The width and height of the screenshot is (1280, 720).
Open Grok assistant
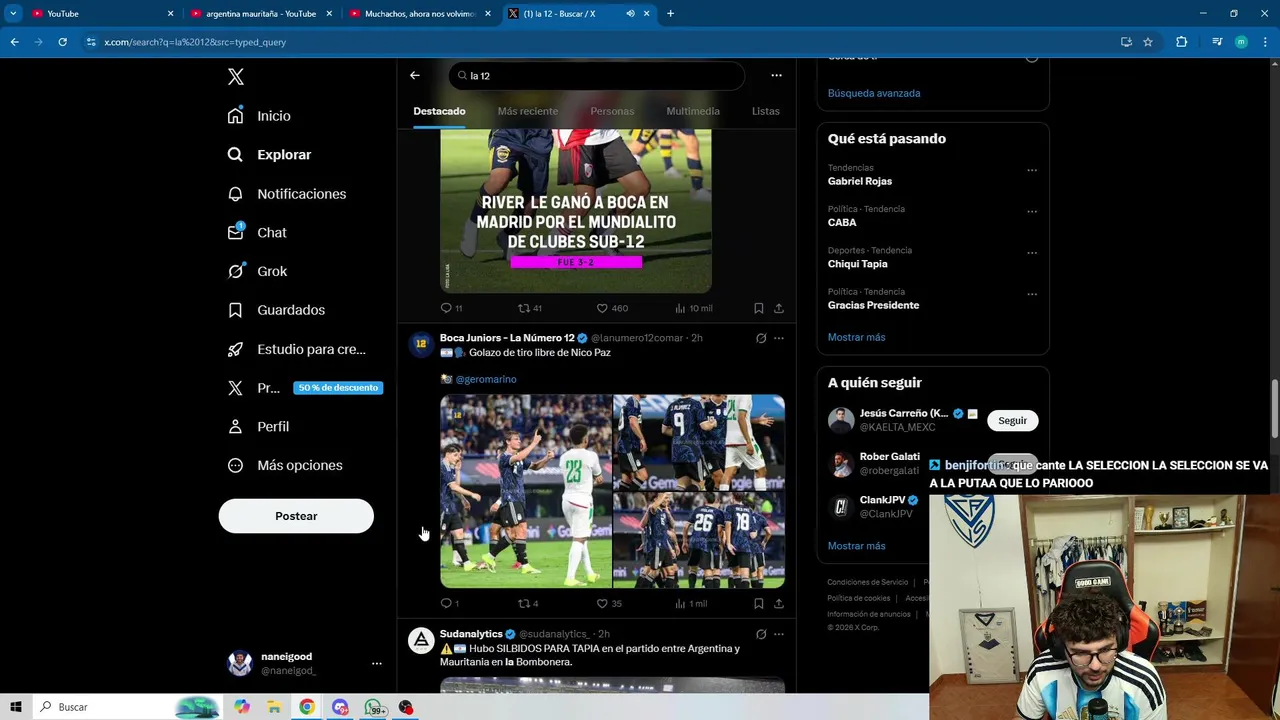(x=257, y=271)
